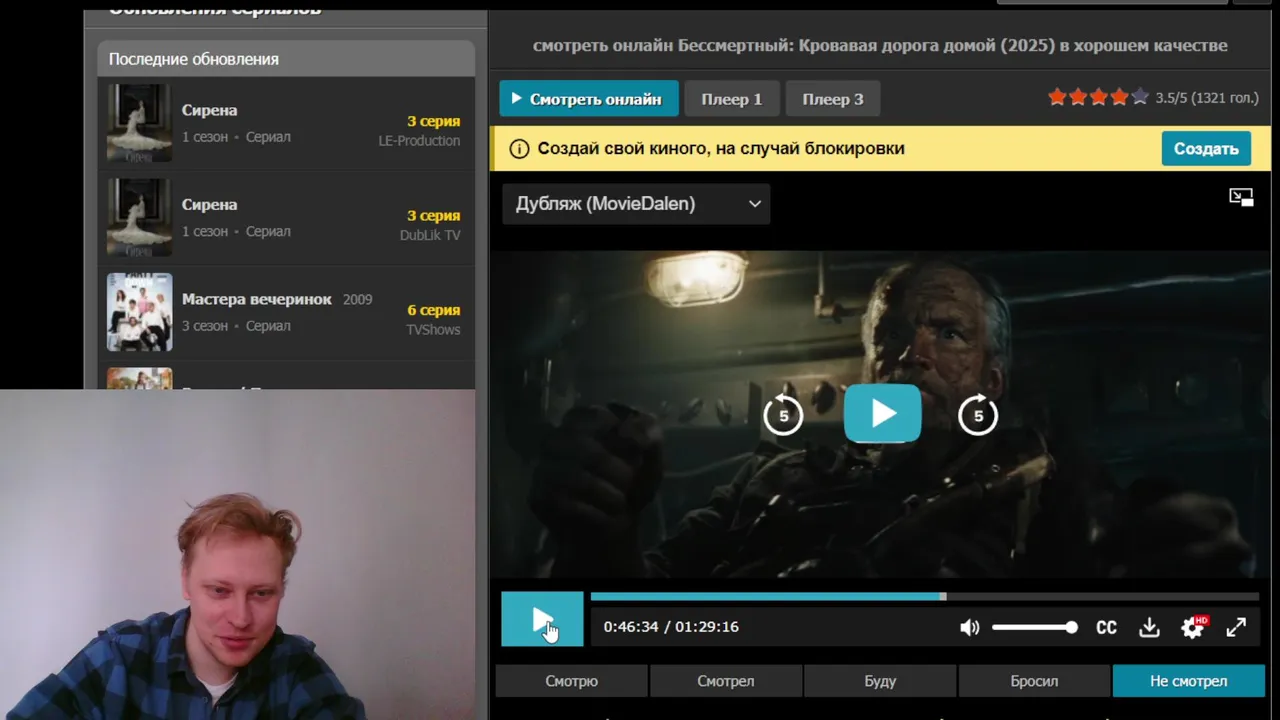The width and height of the screenshot is (1280, 720).
Task: Click the Мастера вечеринок poster thumbnail
Action: pyautogui.click(x=140, y=312)
